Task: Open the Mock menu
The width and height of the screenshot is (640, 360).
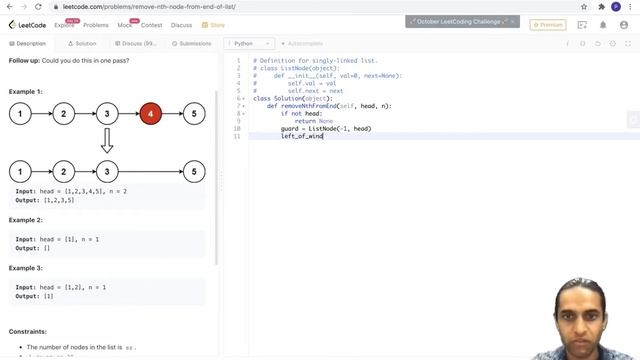Action: pos(125,25)
